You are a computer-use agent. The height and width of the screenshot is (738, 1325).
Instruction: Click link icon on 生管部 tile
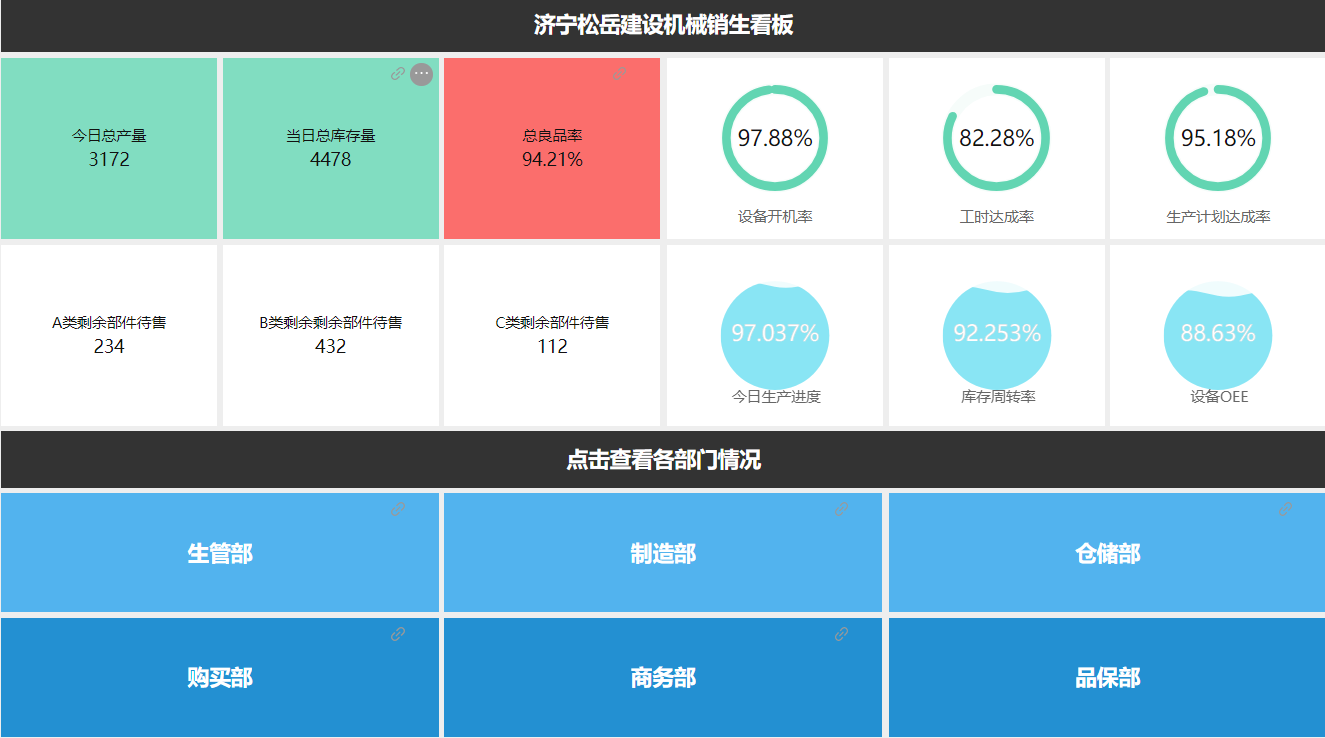pyautogui.click(x=398, y=509)
